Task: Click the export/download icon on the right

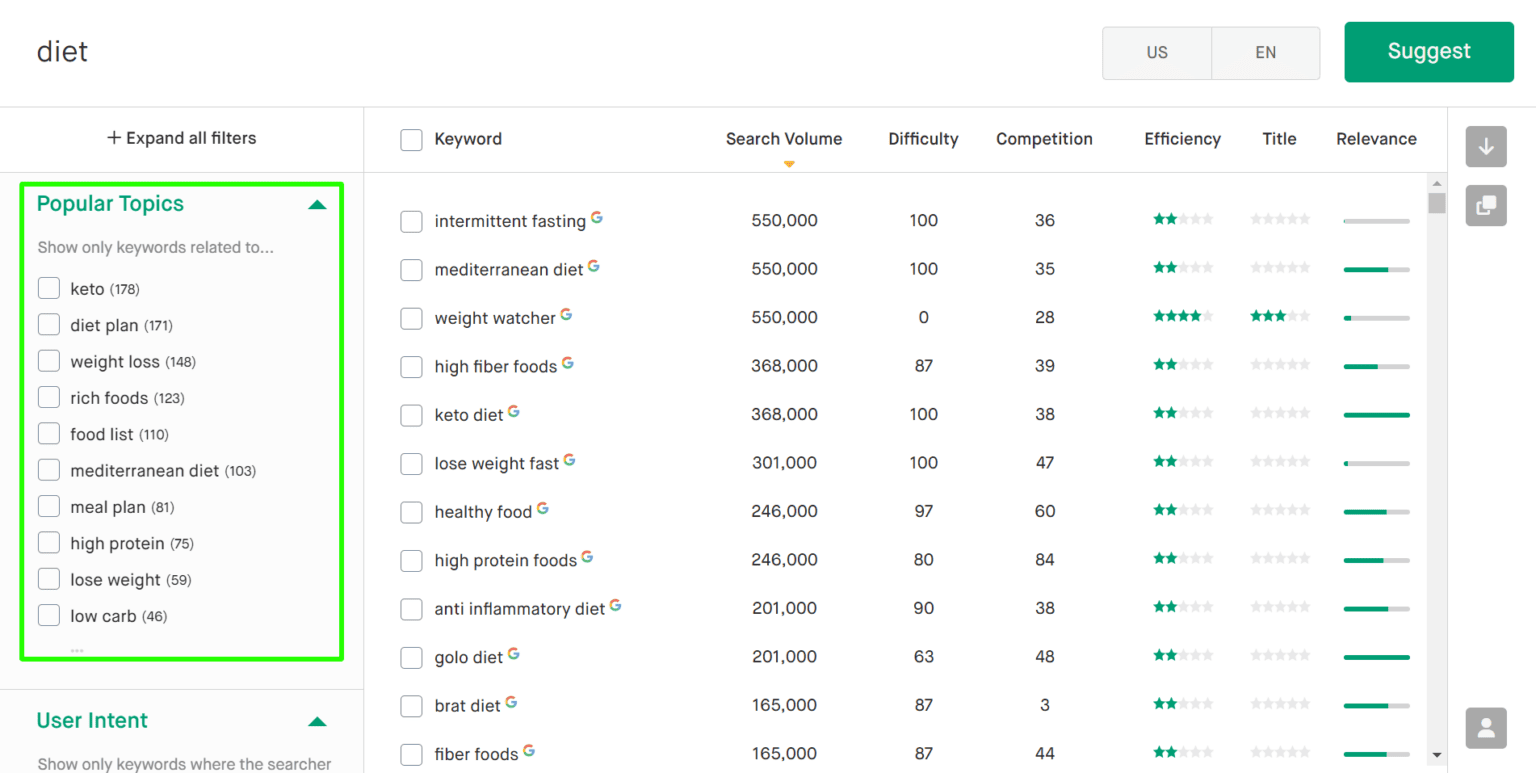Action: point(1486,147)
